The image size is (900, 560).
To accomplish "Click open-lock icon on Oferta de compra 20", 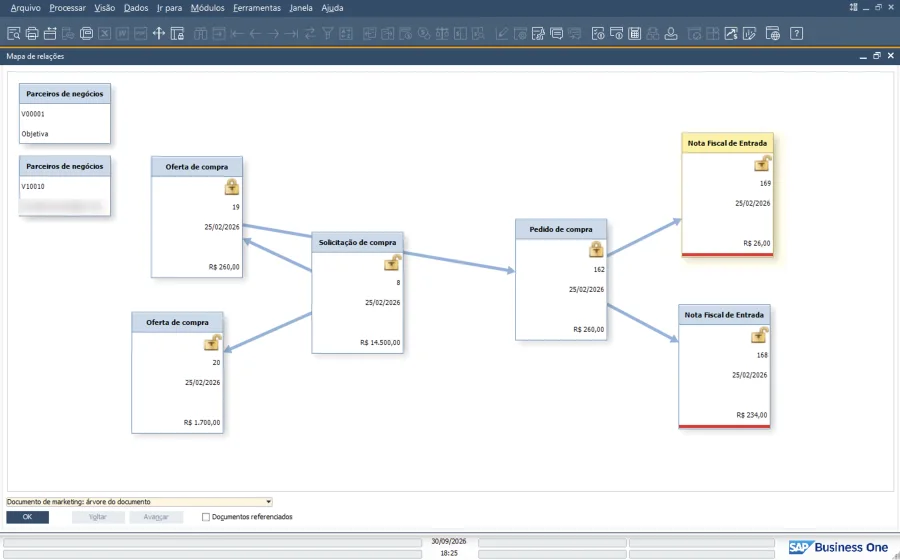I will [x=212, y=342].
